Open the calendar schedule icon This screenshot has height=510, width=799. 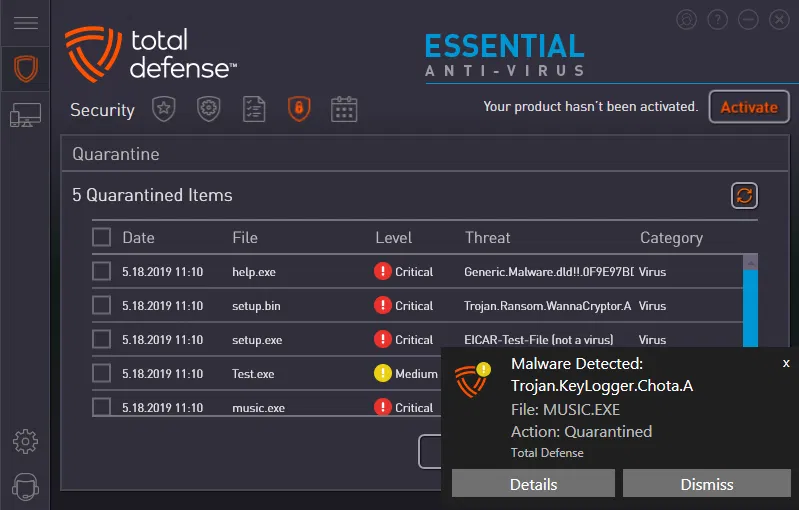344,108
